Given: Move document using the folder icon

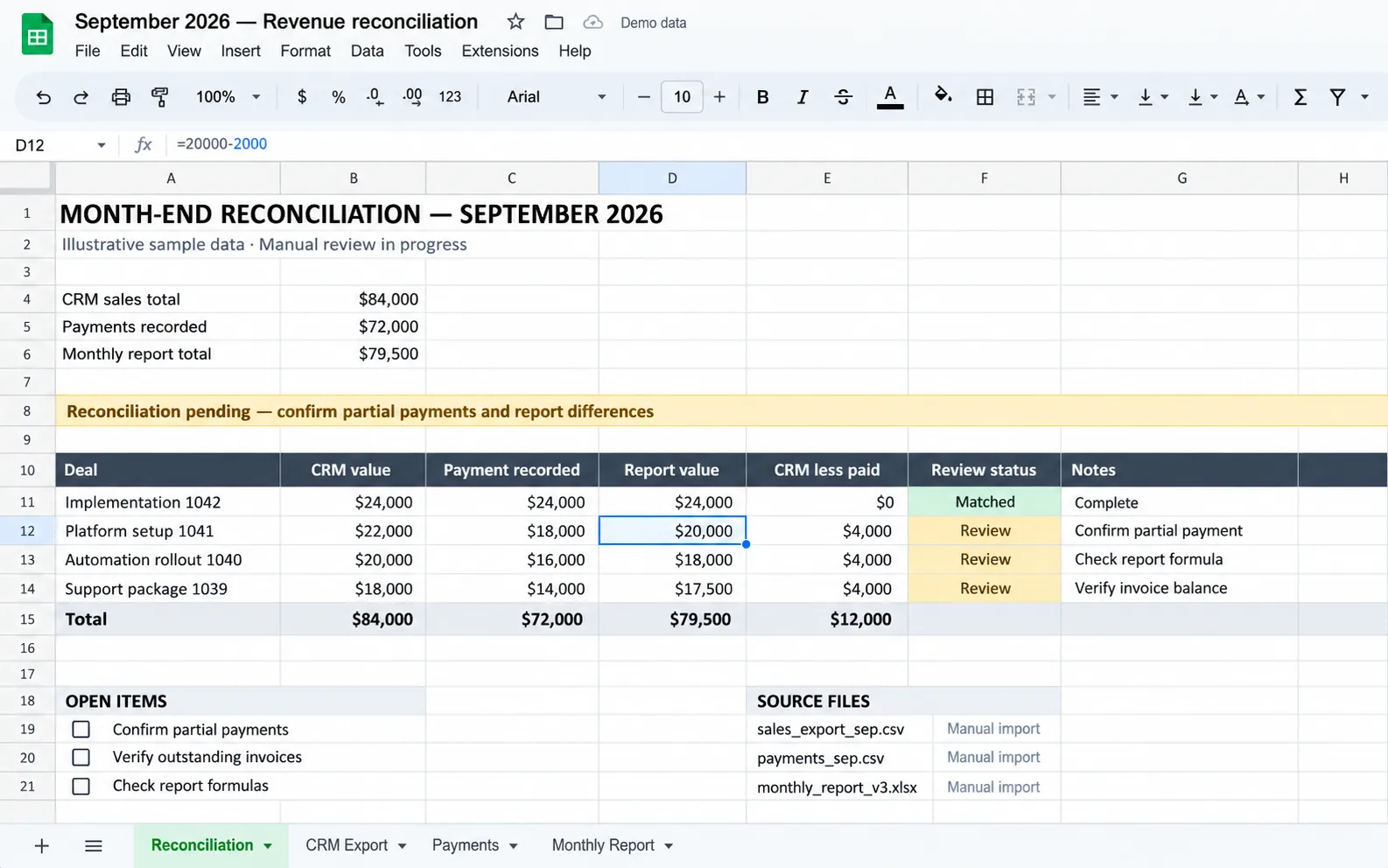Looking at the screenshot, I should click(554, 22).
